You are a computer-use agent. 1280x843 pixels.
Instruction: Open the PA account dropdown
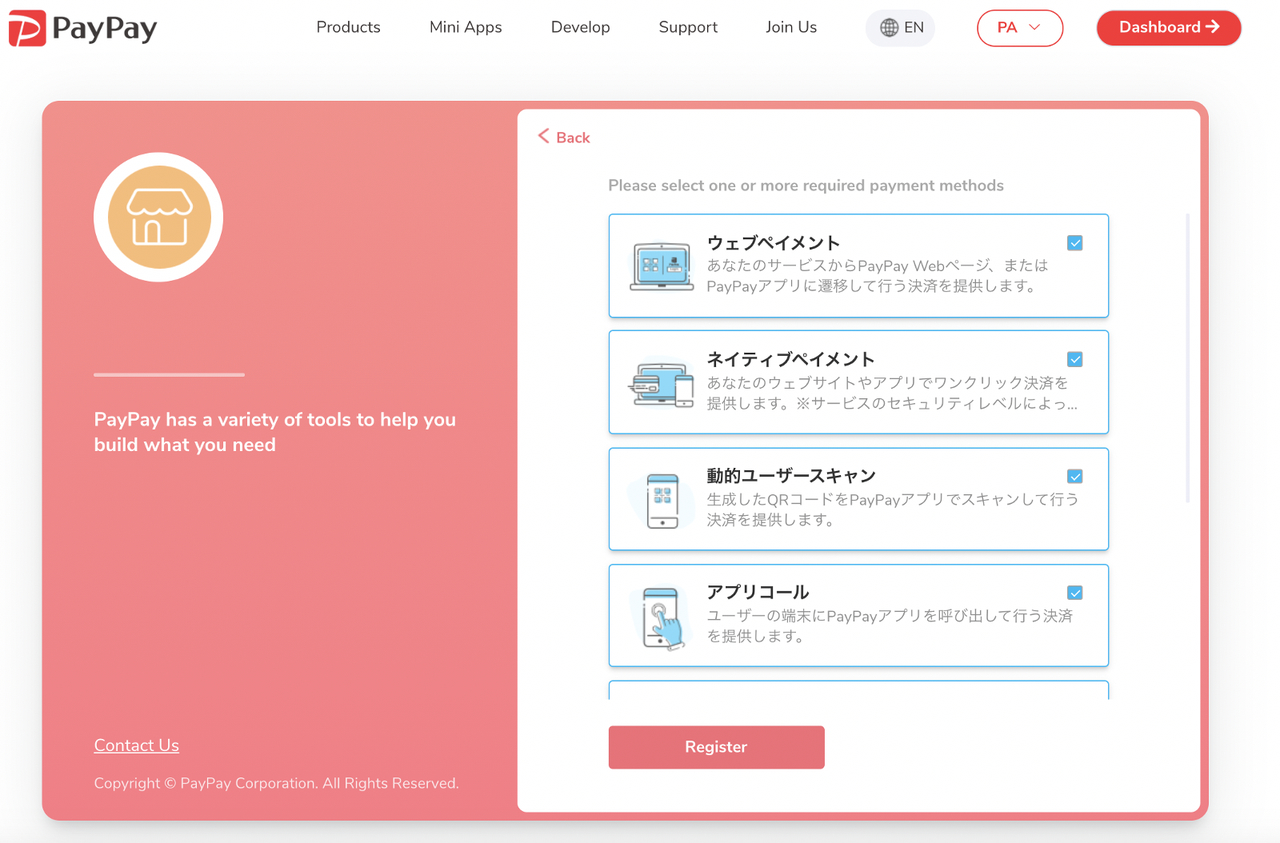click(x=1020, y=28)
